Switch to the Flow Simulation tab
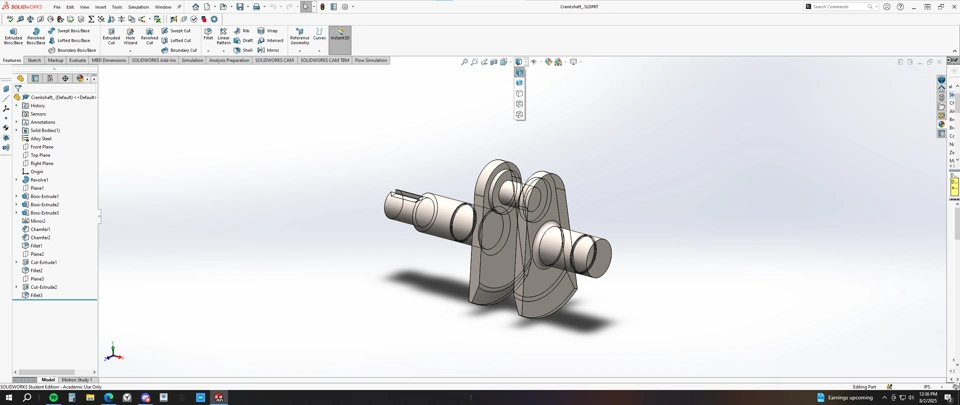Screen dimensions: 960x405 tap(371, 61)
